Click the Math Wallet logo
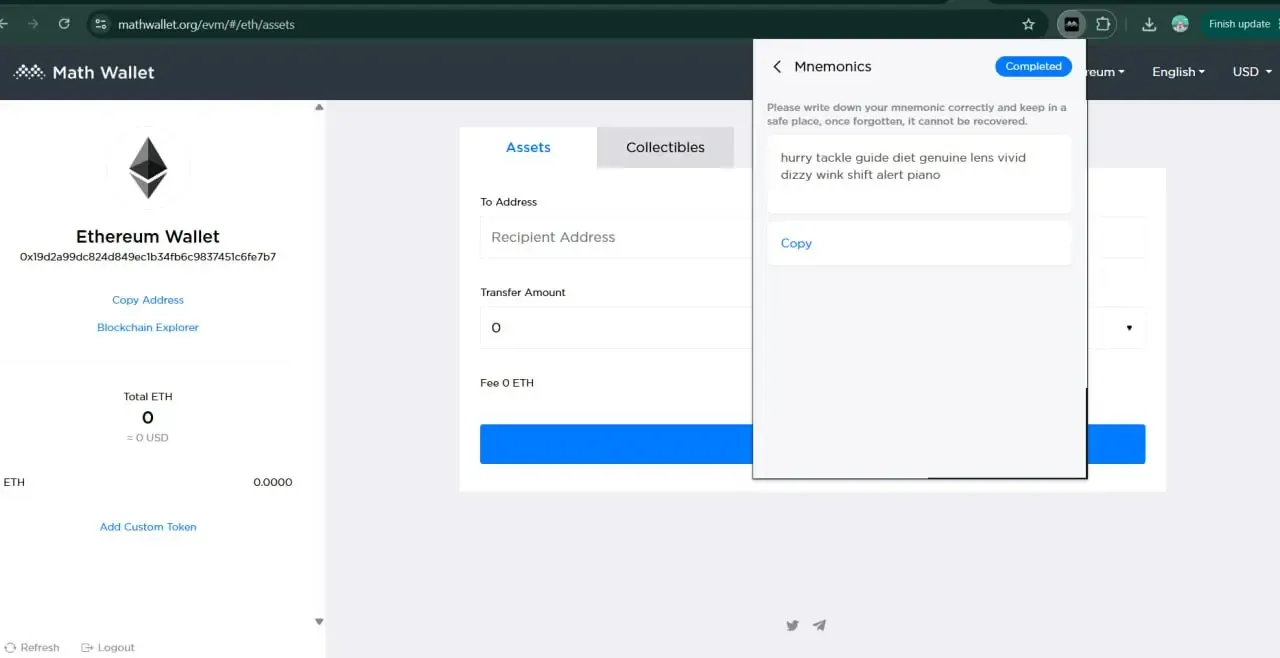Viewport: 1280px width, 658px height. [84, 72]
